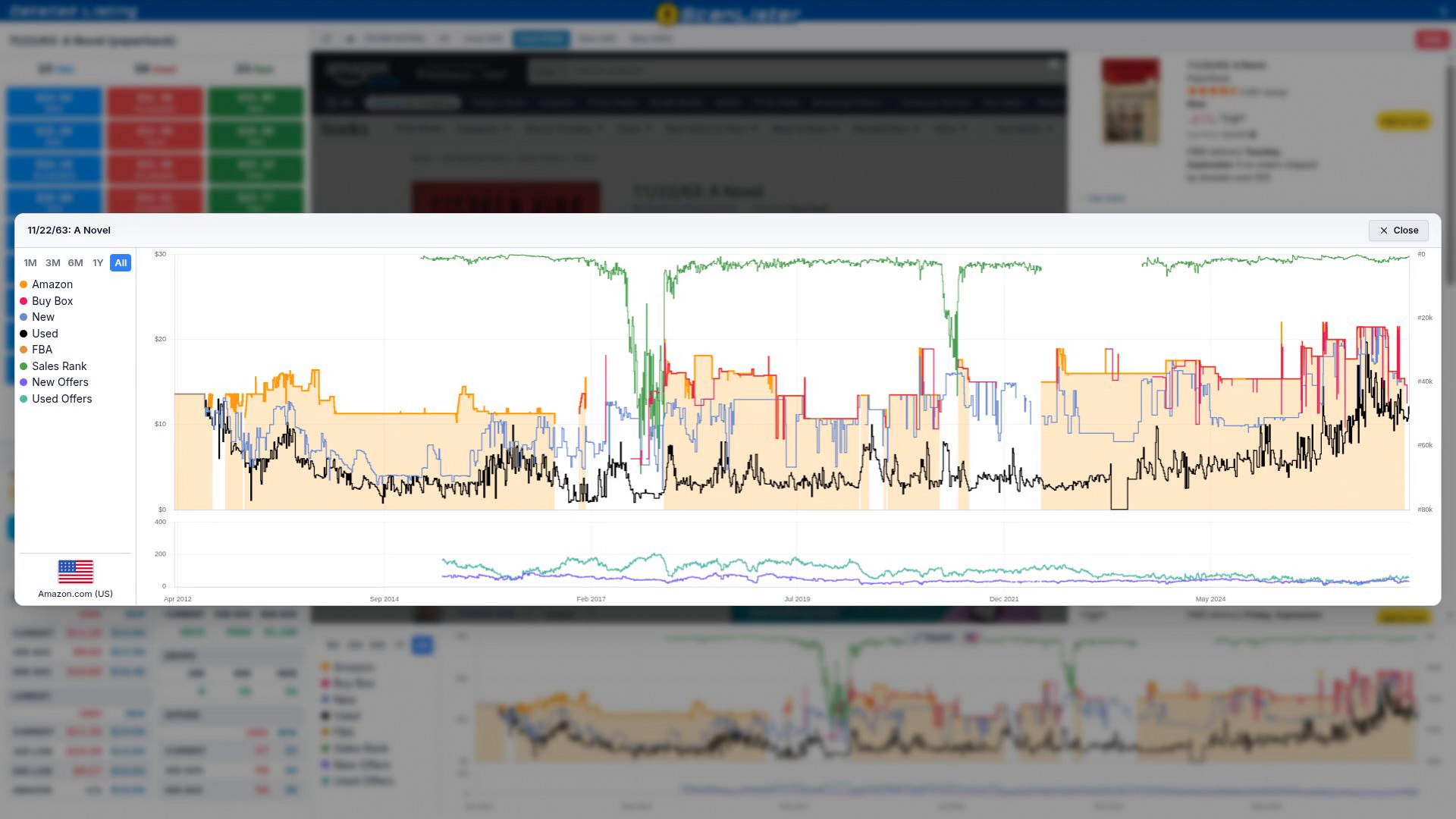Image resolution: width=1456 pixels, height=819 pixels.
Task: Select the 1M time range
Action: tap(30, 263)
